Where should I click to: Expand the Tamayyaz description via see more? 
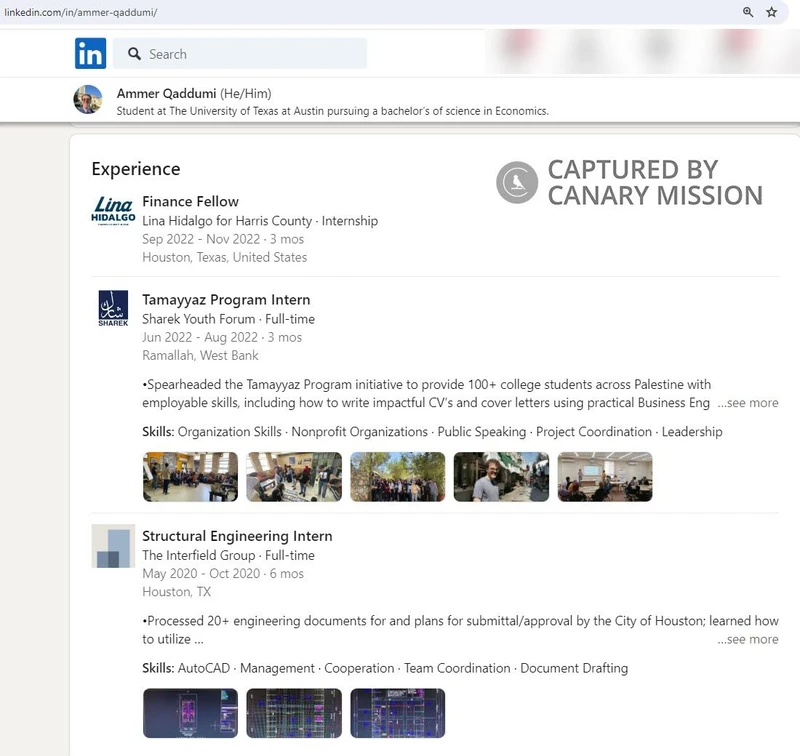[x=749, y=403]
